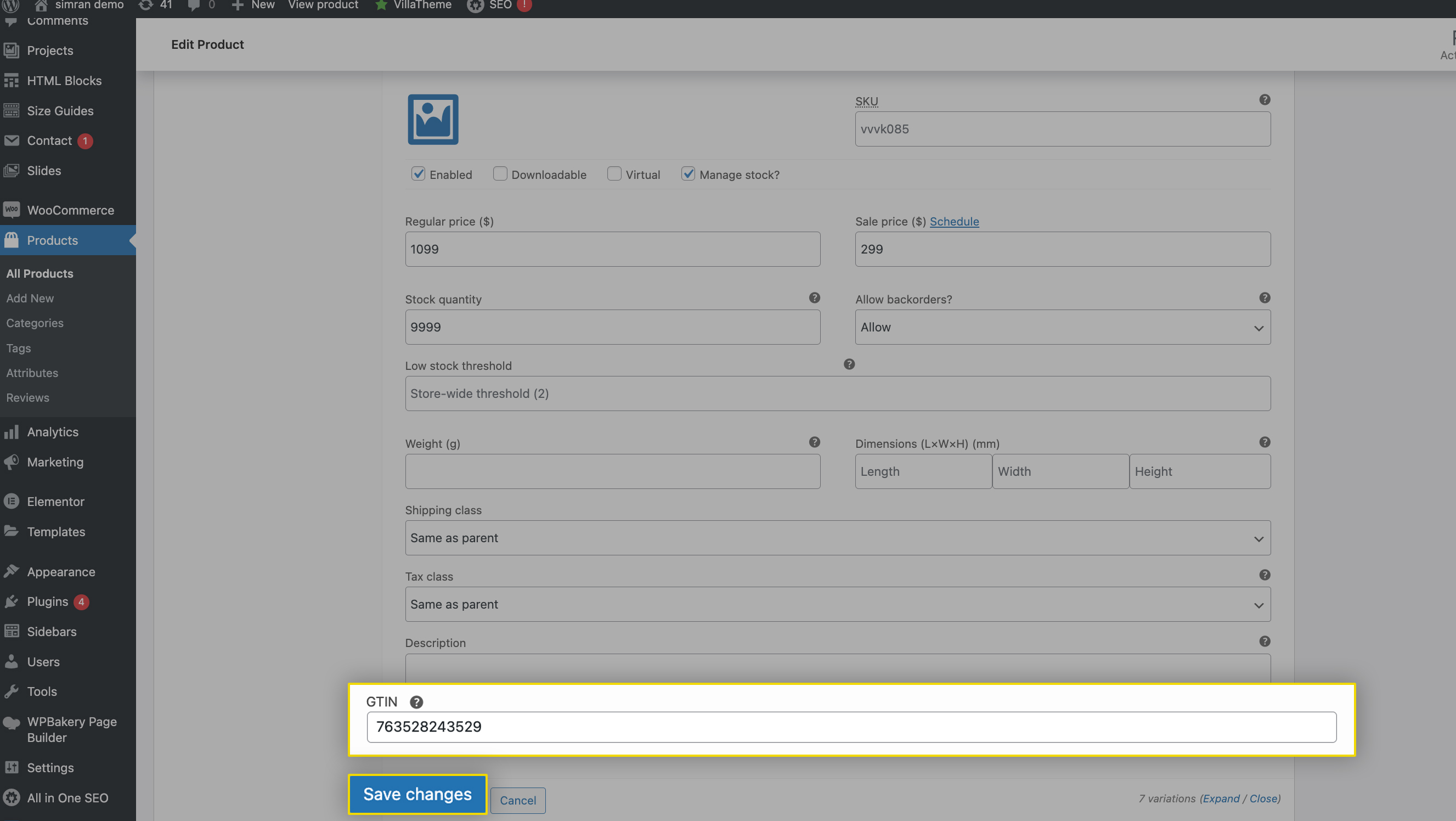Click the Projects sidebar icon
This screenshot has height=821, width=1456.
pyautogui.click(x=12, y=50)
